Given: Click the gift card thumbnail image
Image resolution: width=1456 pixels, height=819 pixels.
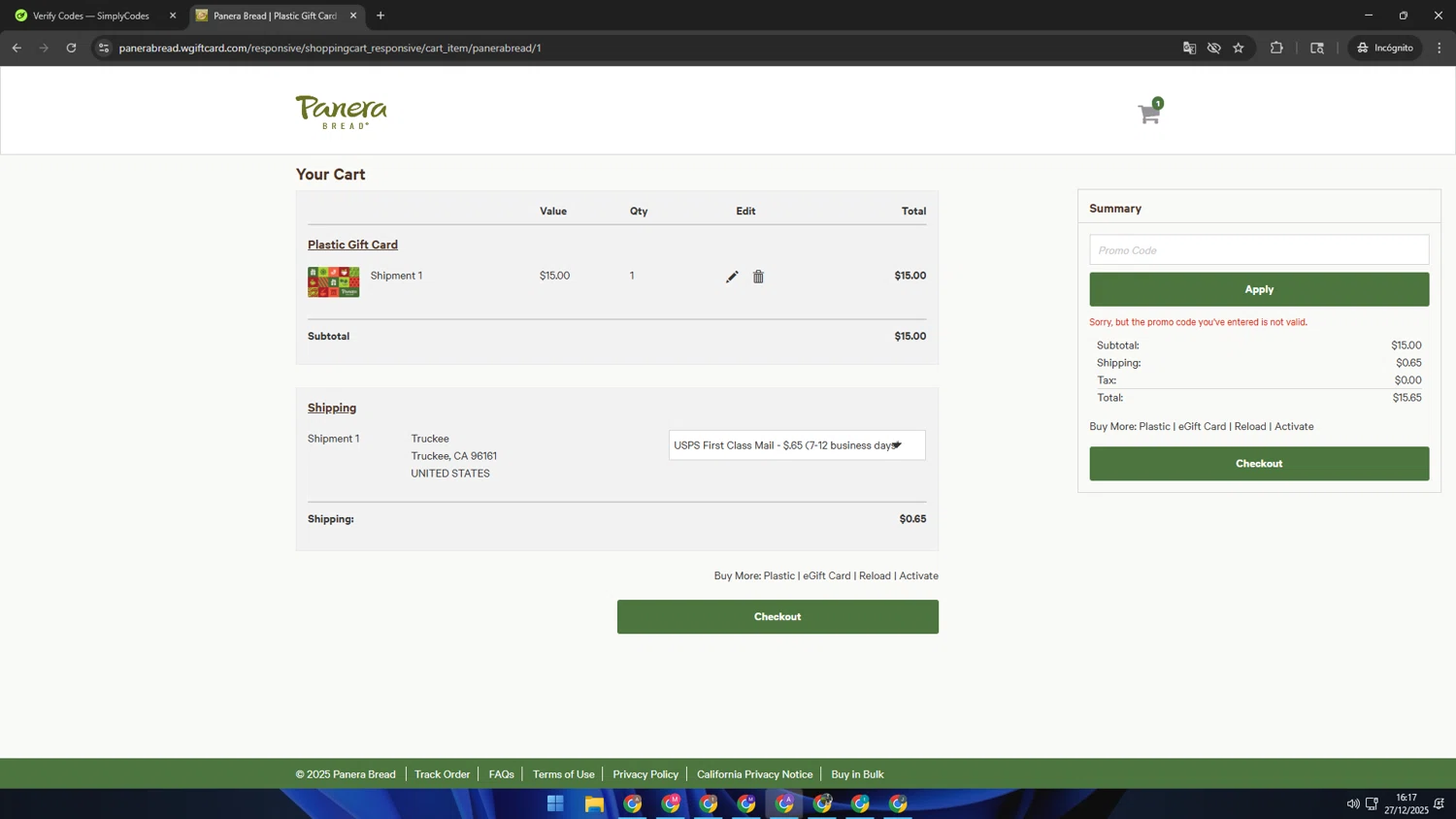Looking at the screenshot, I should click(333, 281).
